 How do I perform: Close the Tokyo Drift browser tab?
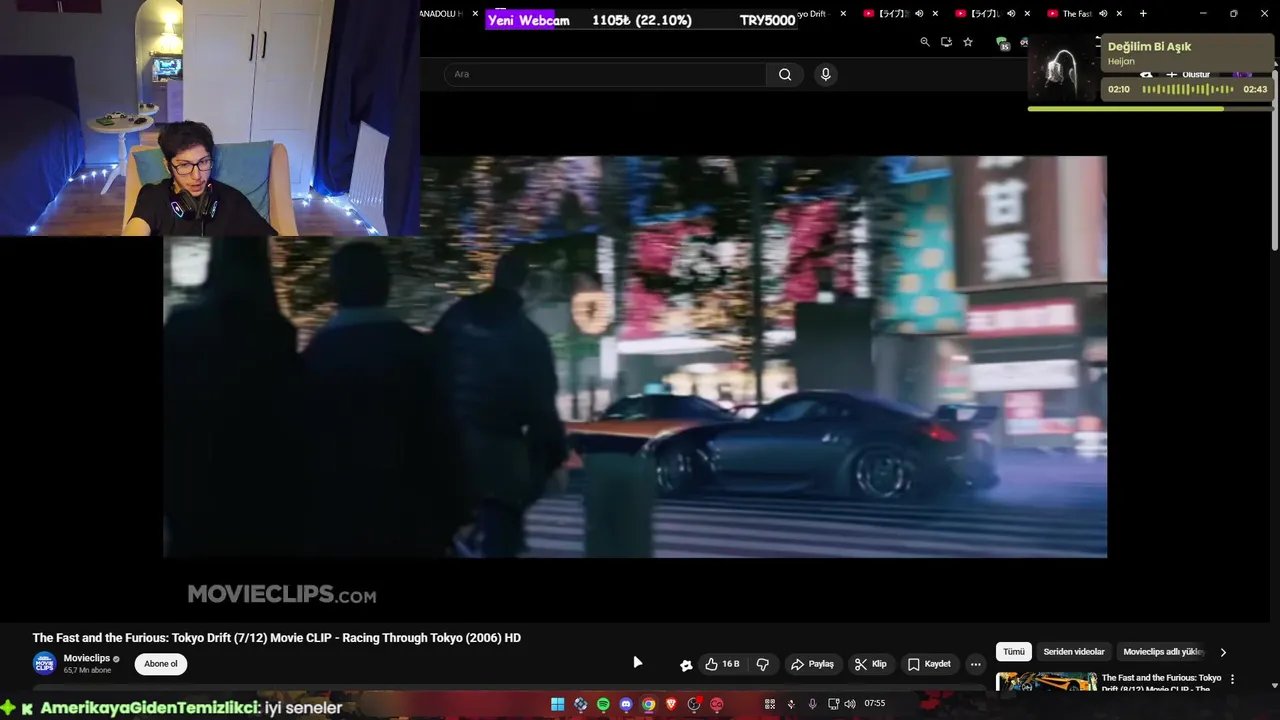click(843, 14)
